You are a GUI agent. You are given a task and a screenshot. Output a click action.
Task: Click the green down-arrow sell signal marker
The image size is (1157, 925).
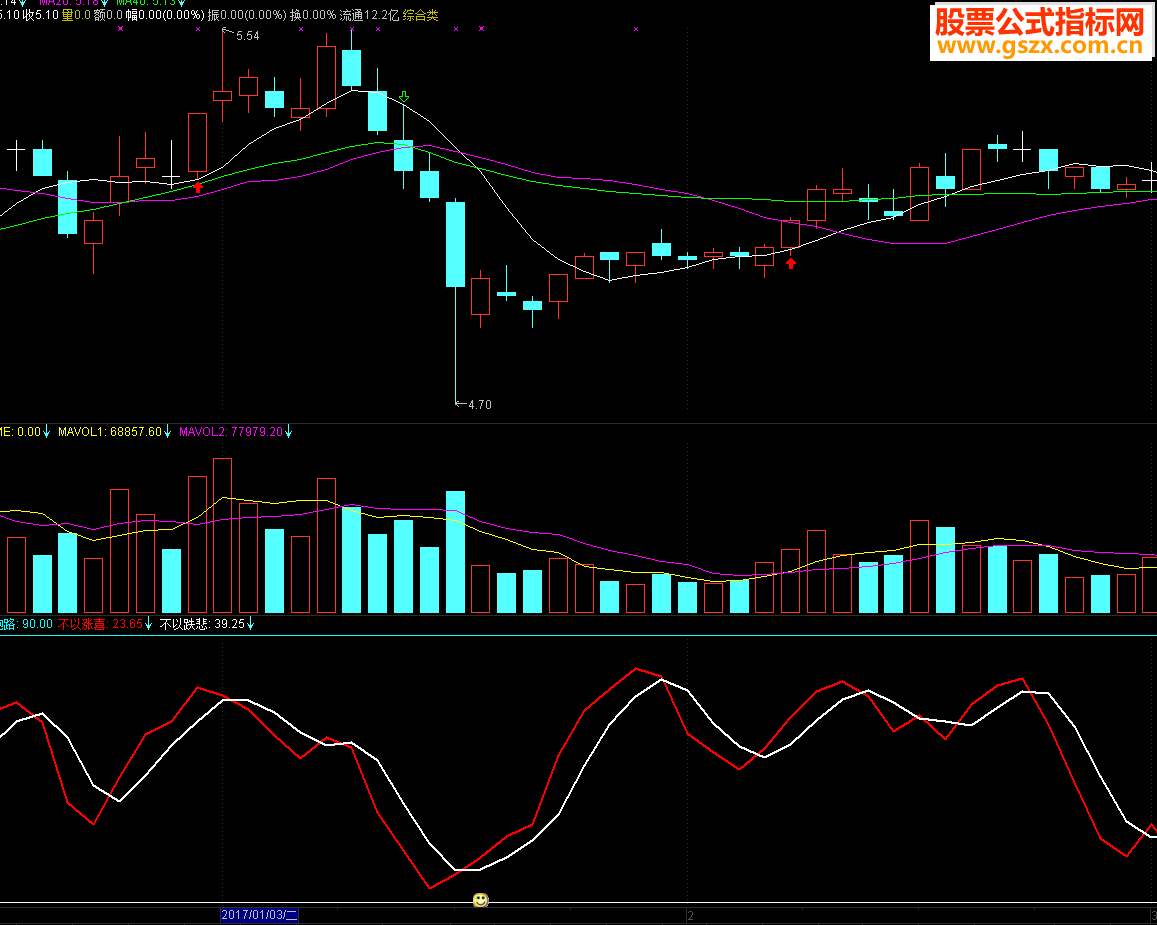click(x=404, y=97)
